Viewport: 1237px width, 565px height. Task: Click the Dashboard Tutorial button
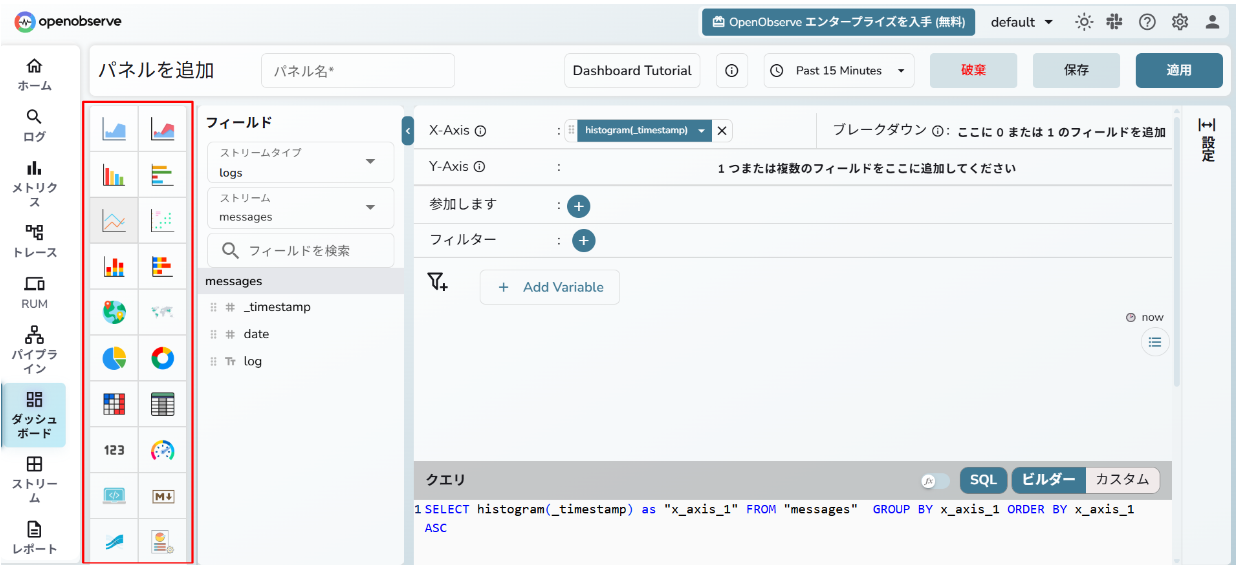(632, 71)
